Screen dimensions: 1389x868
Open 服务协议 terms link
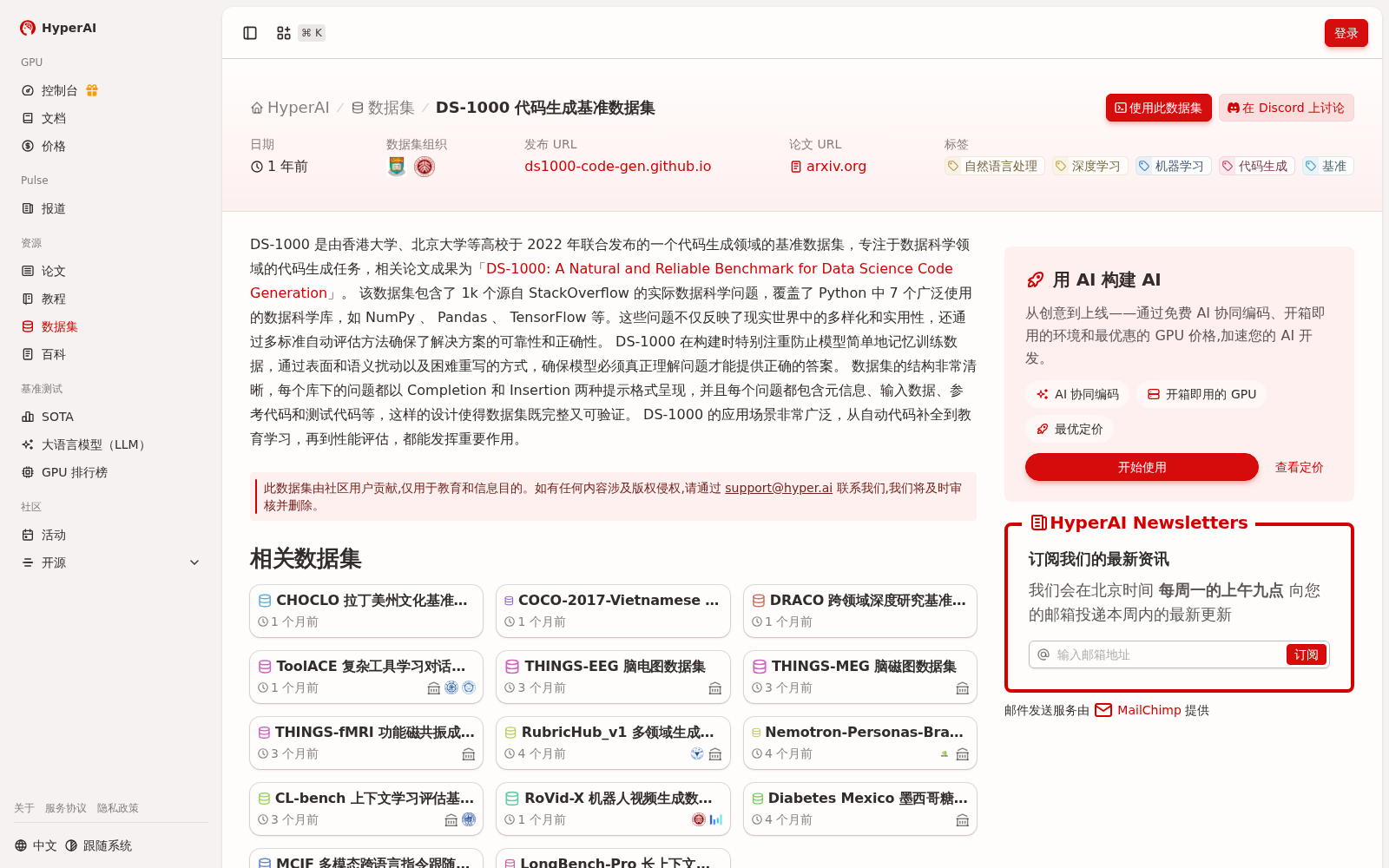[x=66, y=808]
